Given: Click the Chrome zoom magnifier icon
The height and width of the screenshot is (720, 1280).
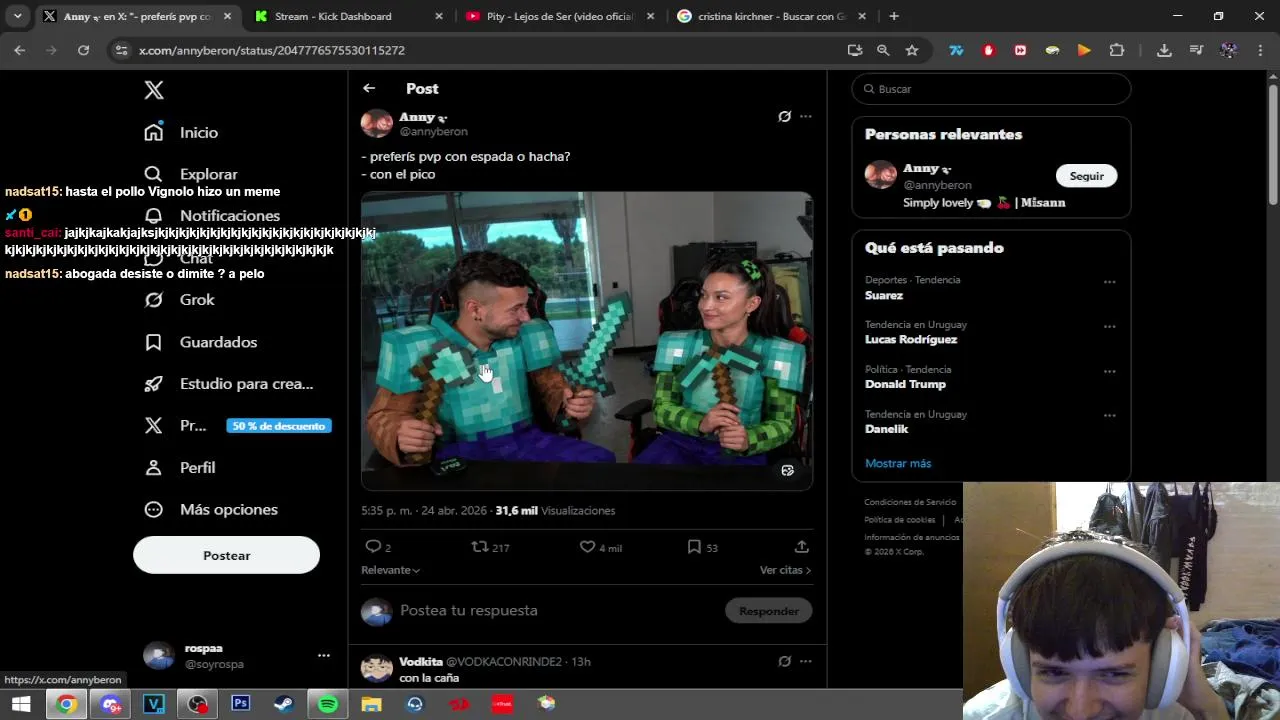Looking at the screenshot, I should pos(883,50).
